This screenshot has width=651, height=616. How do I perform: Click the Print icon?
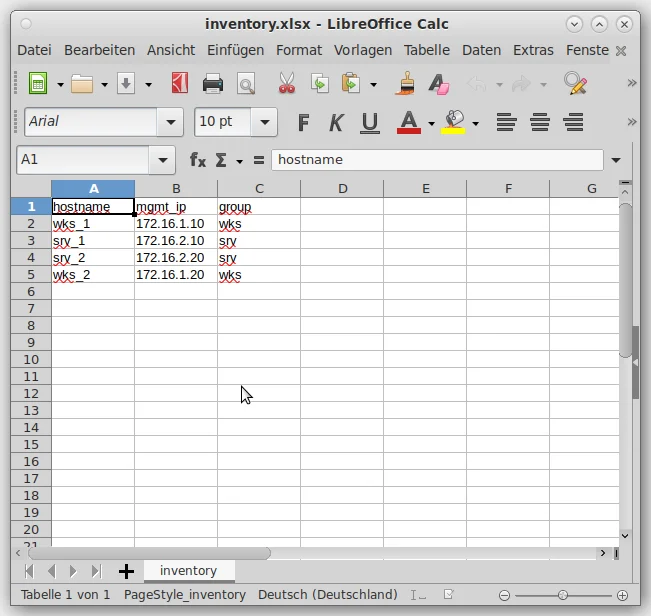[x=213, y=83]
